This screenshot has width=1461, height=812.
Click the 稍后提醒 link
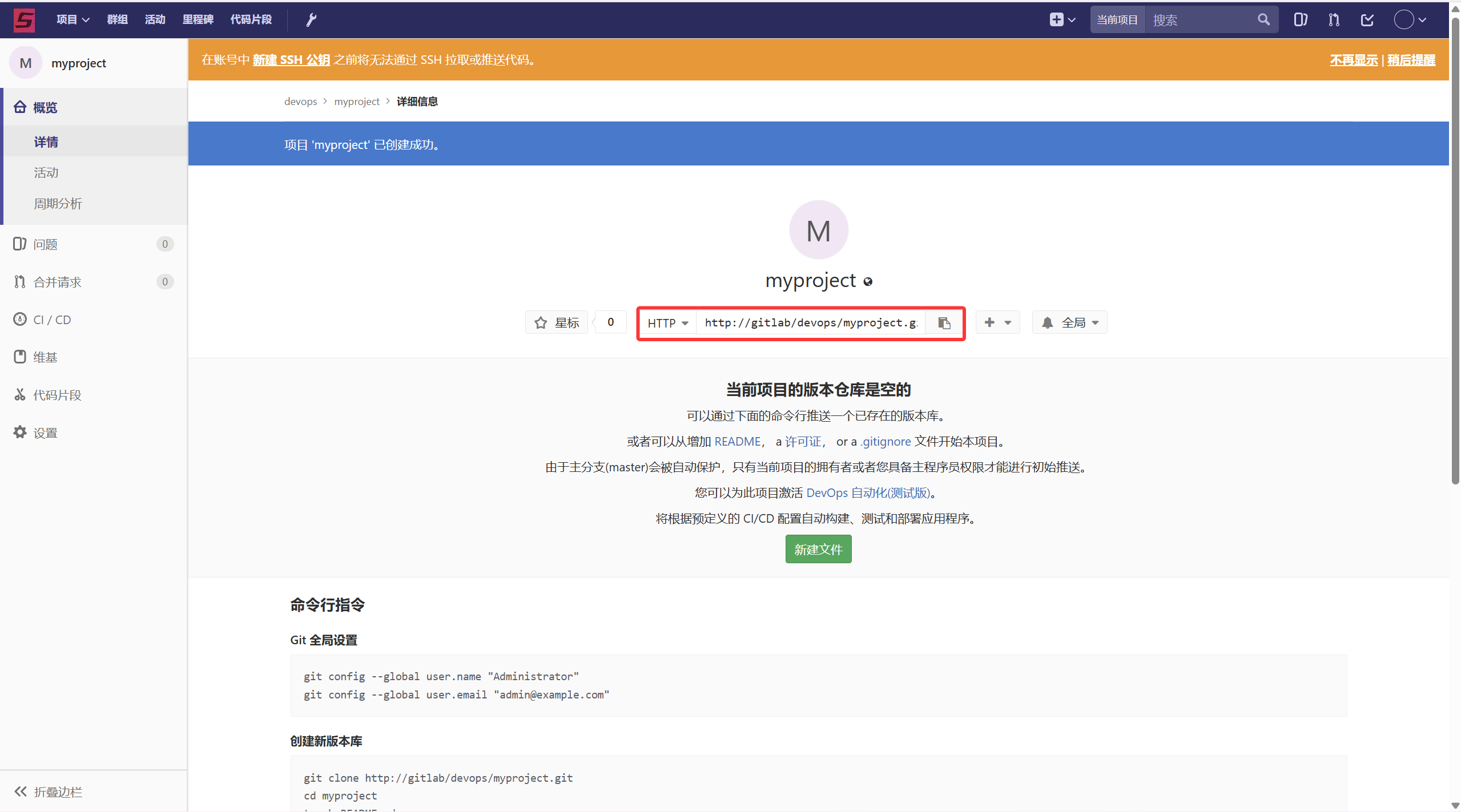pos(1411,60)
